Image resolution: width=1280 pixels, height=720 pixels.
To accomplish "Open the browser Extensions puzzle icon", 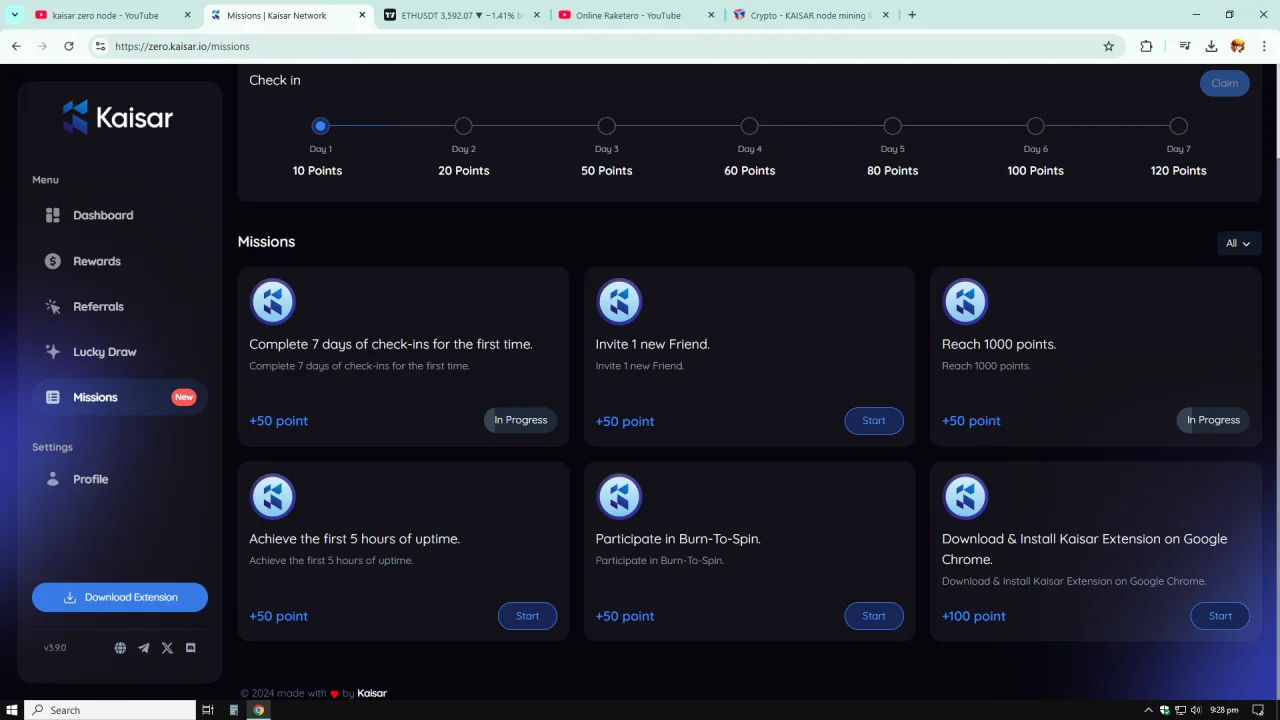I will click(x=1146, y=46).
